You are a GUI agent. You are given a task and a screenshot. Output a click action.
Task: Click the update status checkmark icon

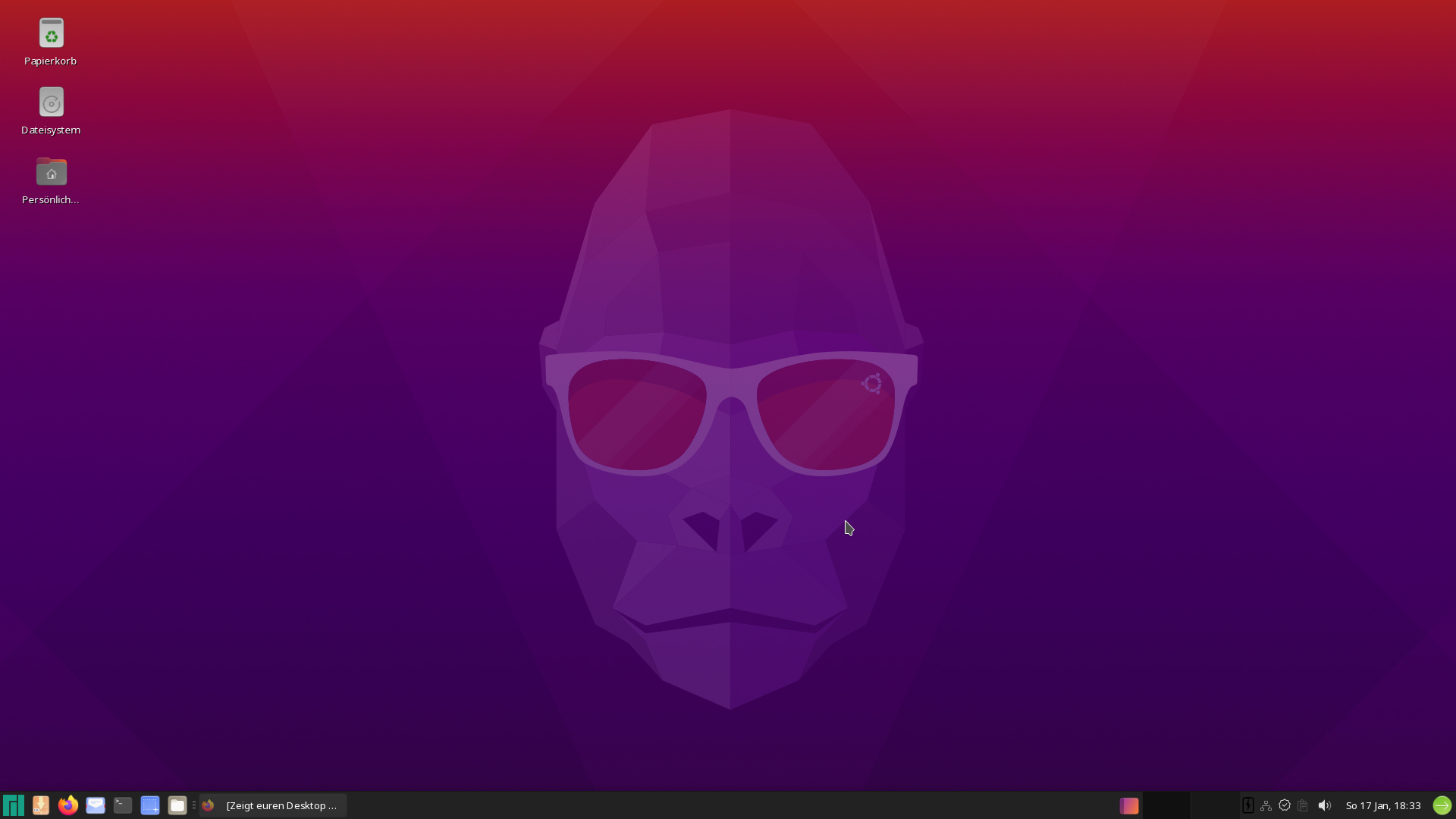(1285, 805)
